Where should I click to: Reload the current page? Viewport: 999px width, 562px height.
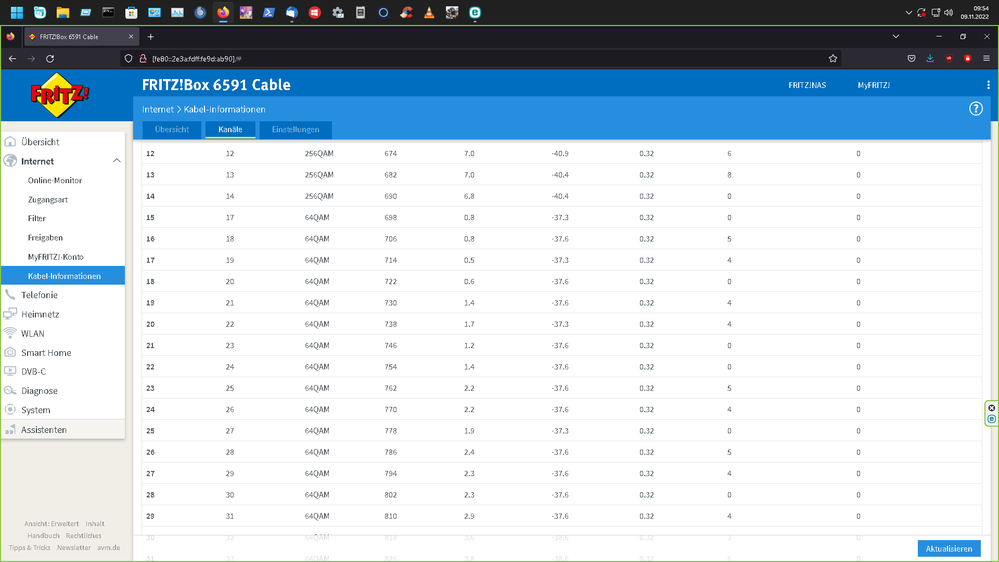[x=50, y=59]
